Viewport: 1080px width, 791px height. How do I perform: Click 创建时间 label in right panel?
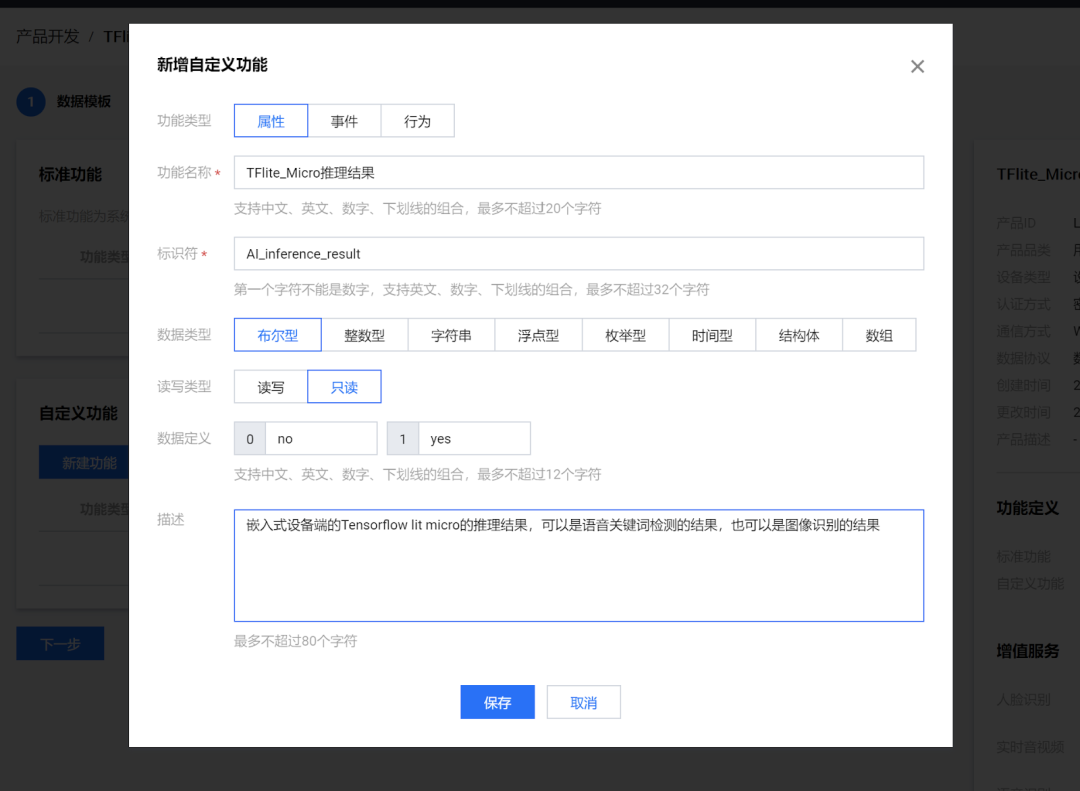(1024, 385)
